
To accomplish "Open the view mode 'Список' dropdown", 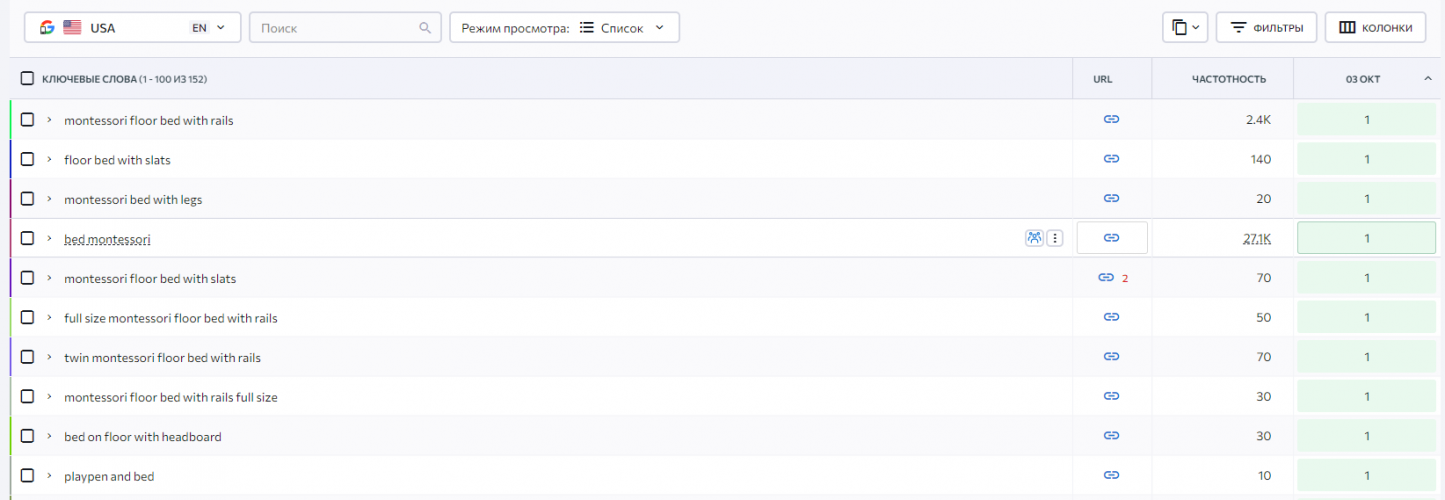I will [565, 28].
